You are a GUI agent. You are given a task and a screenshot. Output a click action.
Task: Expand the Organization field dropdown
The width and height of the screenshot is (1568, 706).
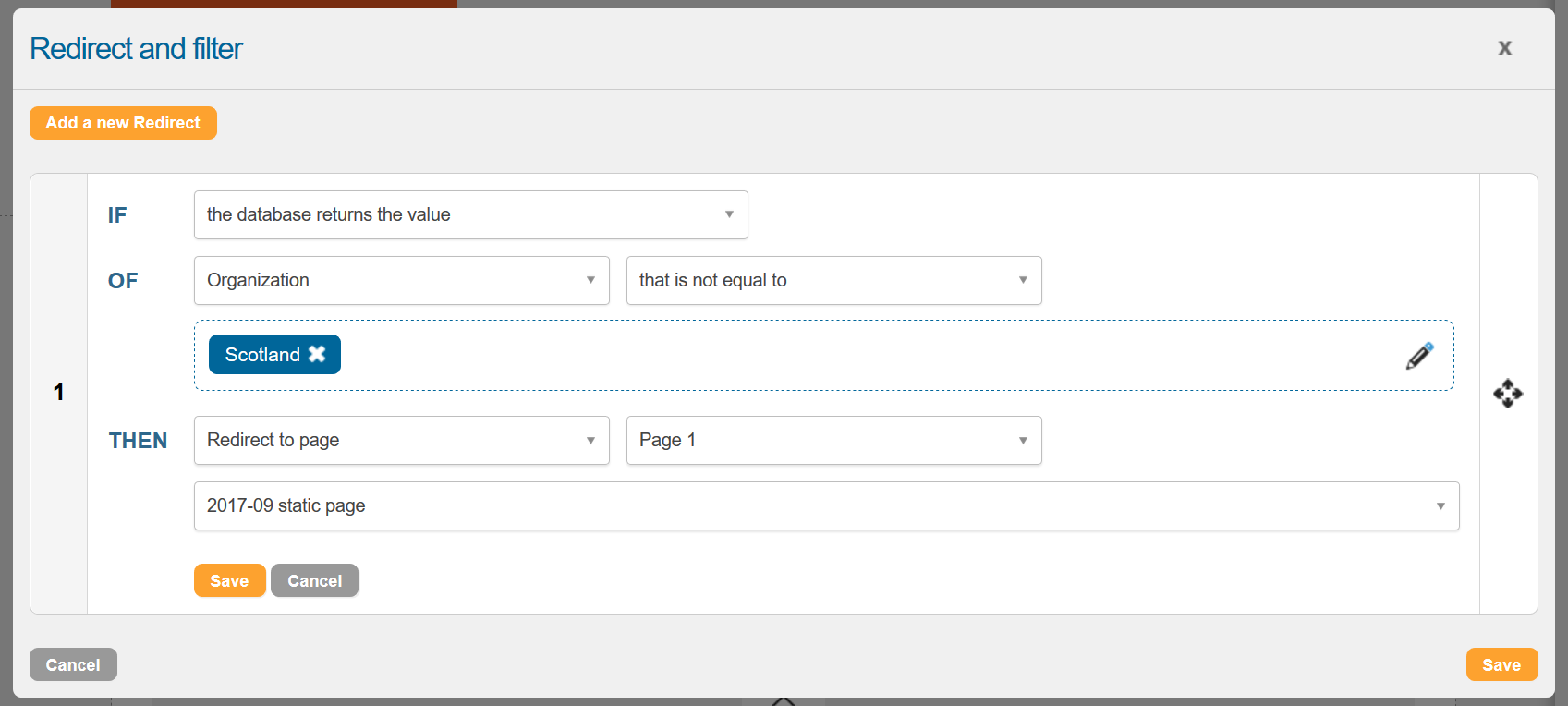pyautogui.click(x=401, y=280)
